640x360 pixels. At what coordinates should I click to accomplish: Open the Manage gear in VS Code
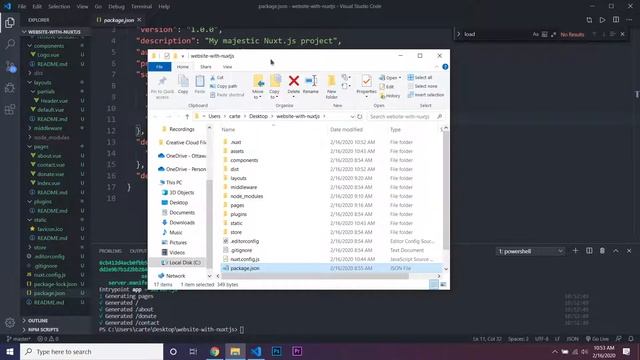tap(10, 322)
